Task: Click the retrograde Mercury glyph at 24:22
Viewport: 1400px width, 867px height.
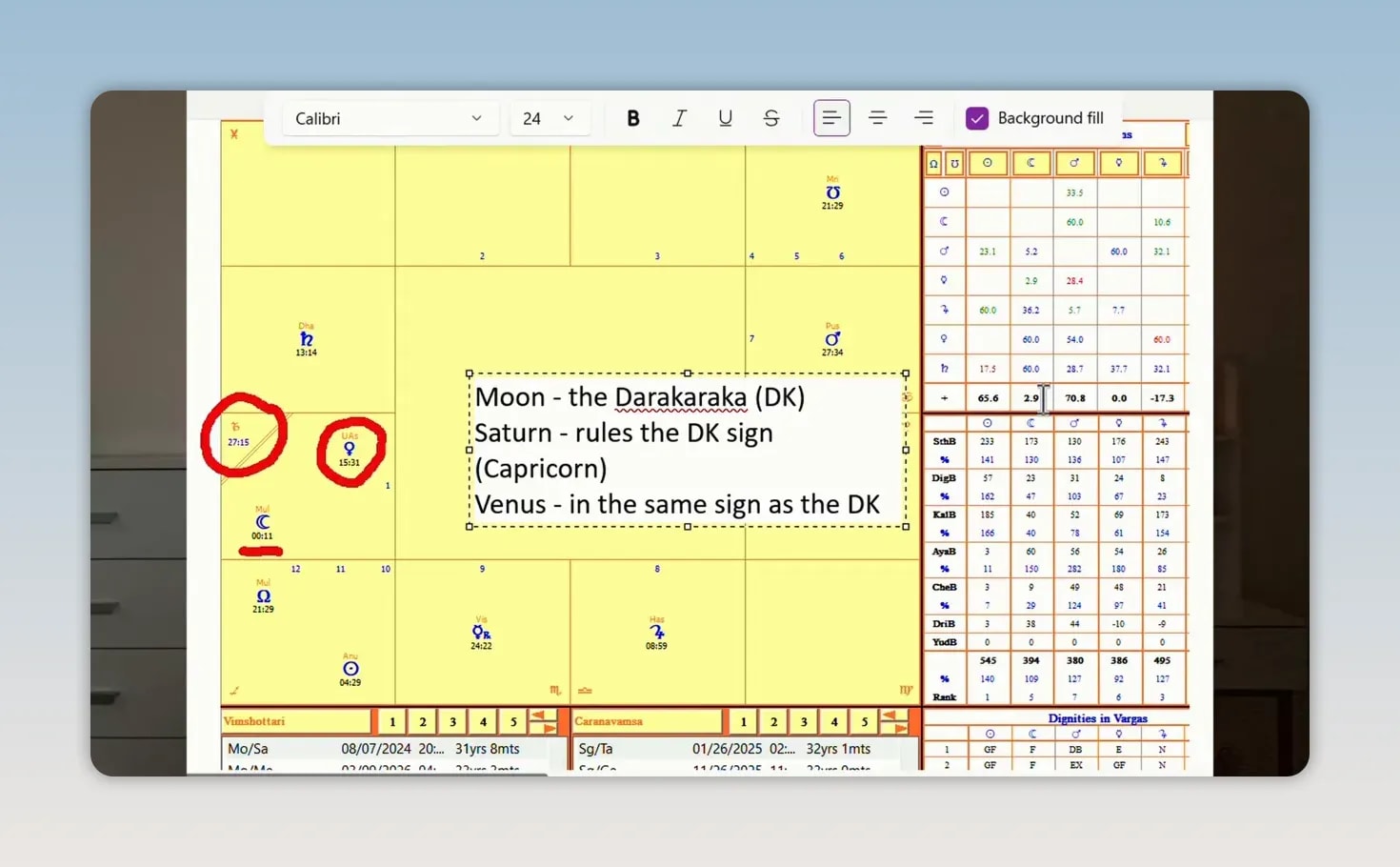Action: [481, 633]
